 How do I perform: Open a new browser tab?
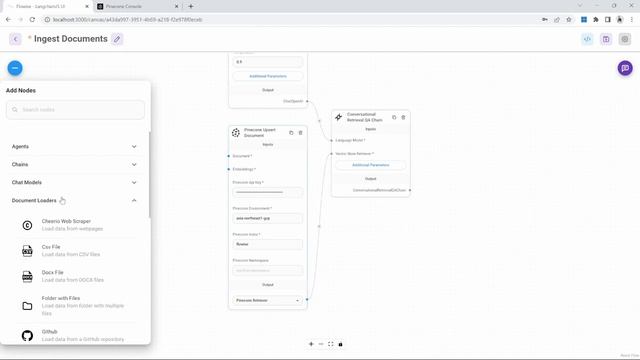191,7
